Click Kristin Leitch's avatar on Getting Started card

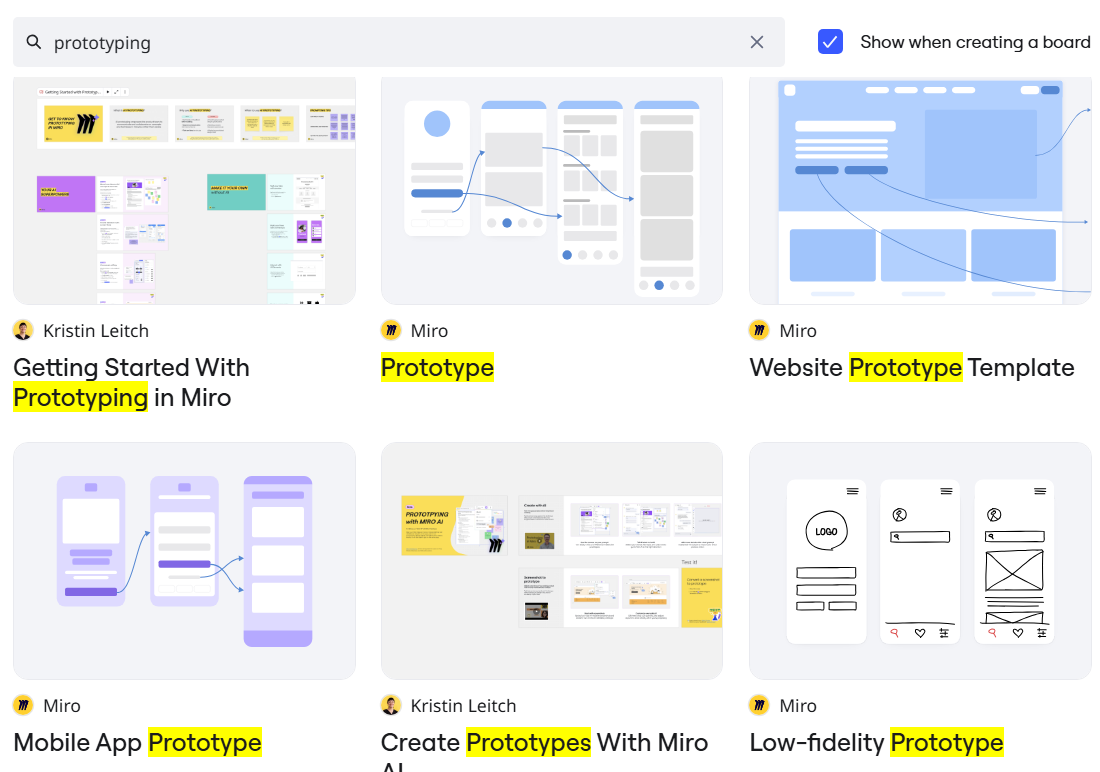pos(22,330)
